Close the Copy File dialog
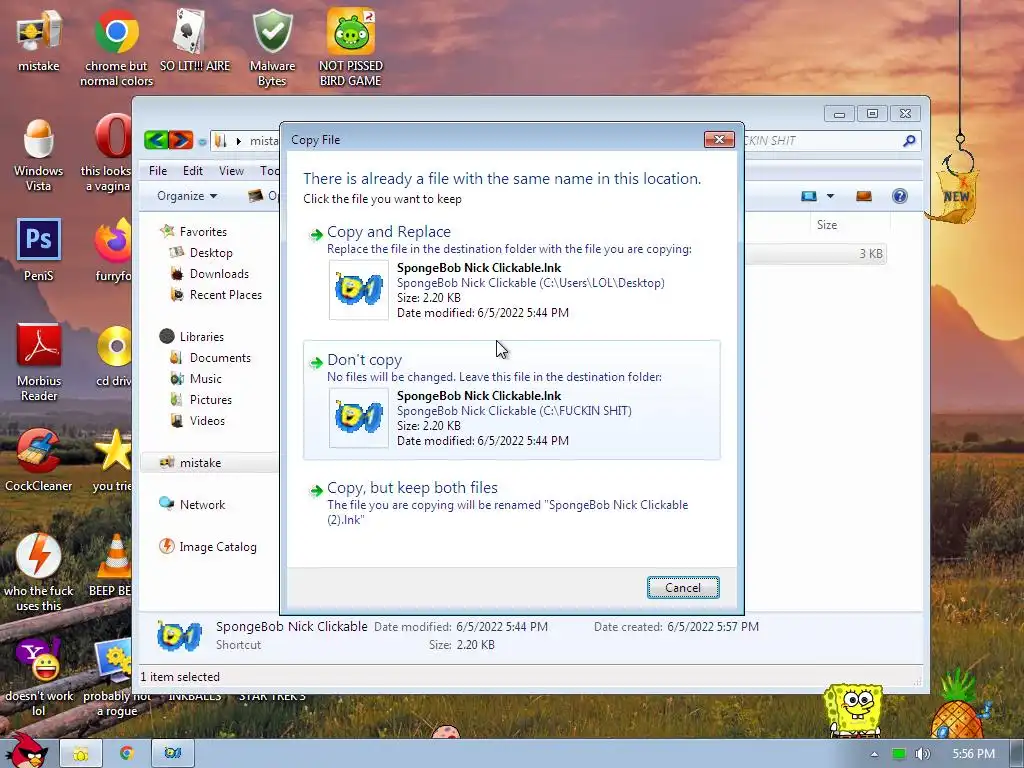This screenshot has height=768, width=1024. 719,139
